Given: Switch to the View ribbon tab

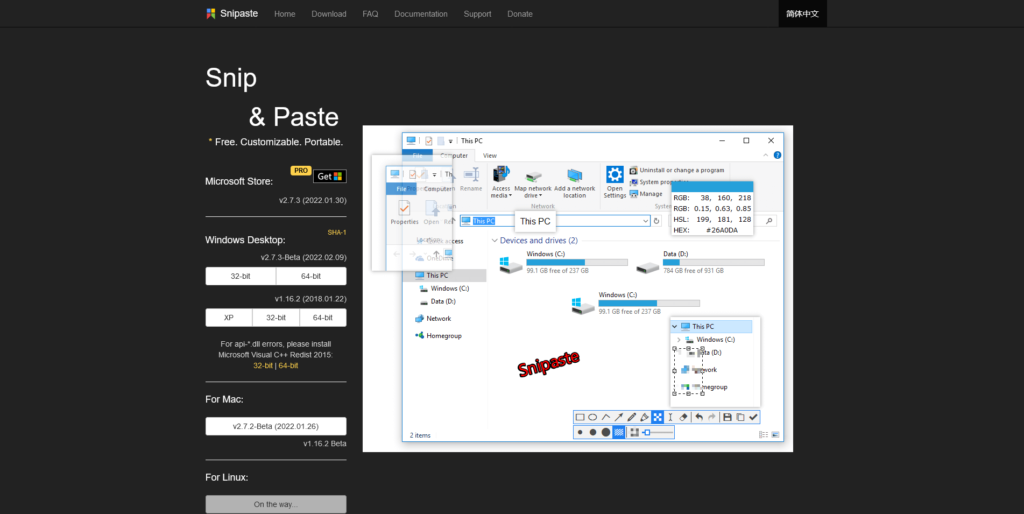Looking at the screenshot, I should tap(490, 155).
